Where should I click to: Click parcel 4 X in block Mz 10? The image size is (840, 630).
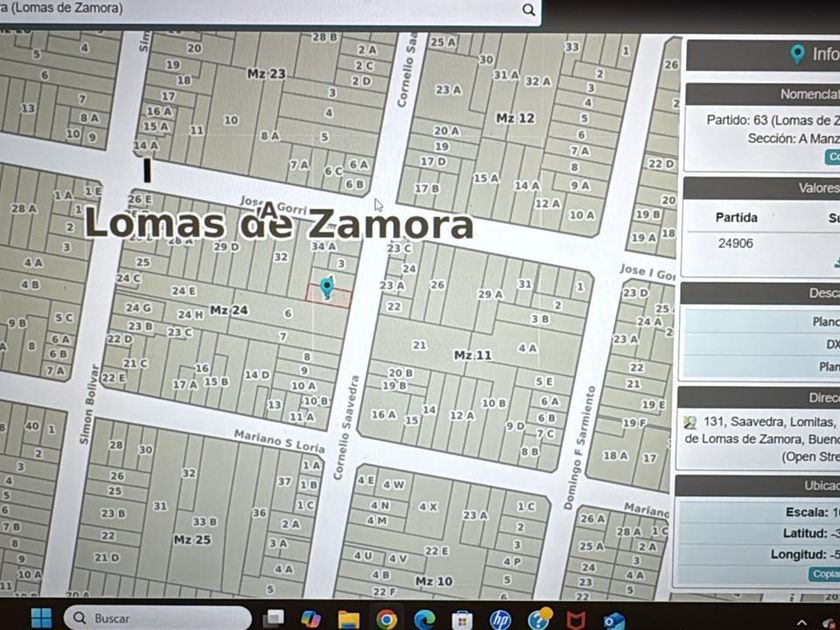[428, 506]
